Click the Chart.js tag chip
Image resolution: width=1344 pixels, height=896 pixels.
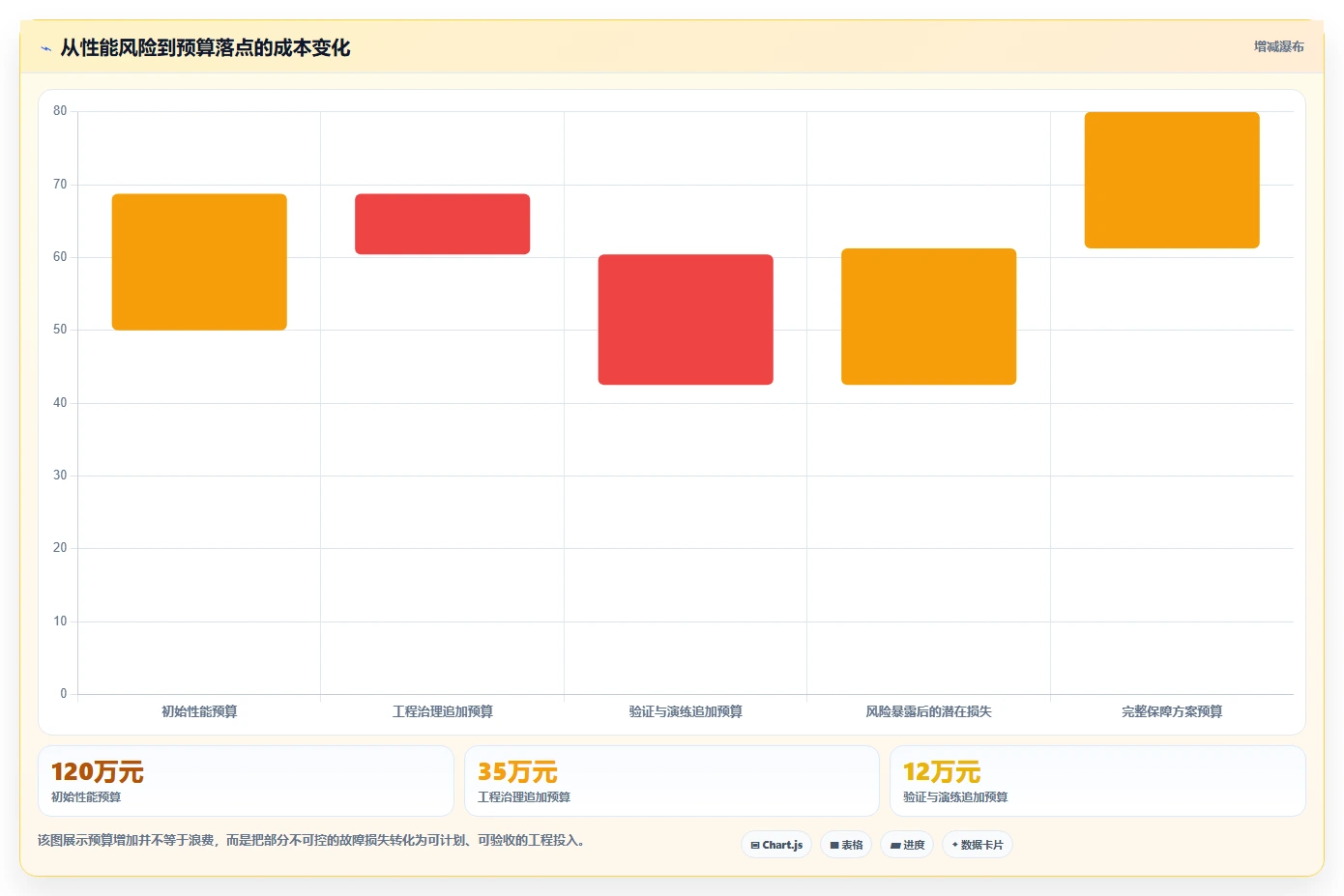click(776, 845)
